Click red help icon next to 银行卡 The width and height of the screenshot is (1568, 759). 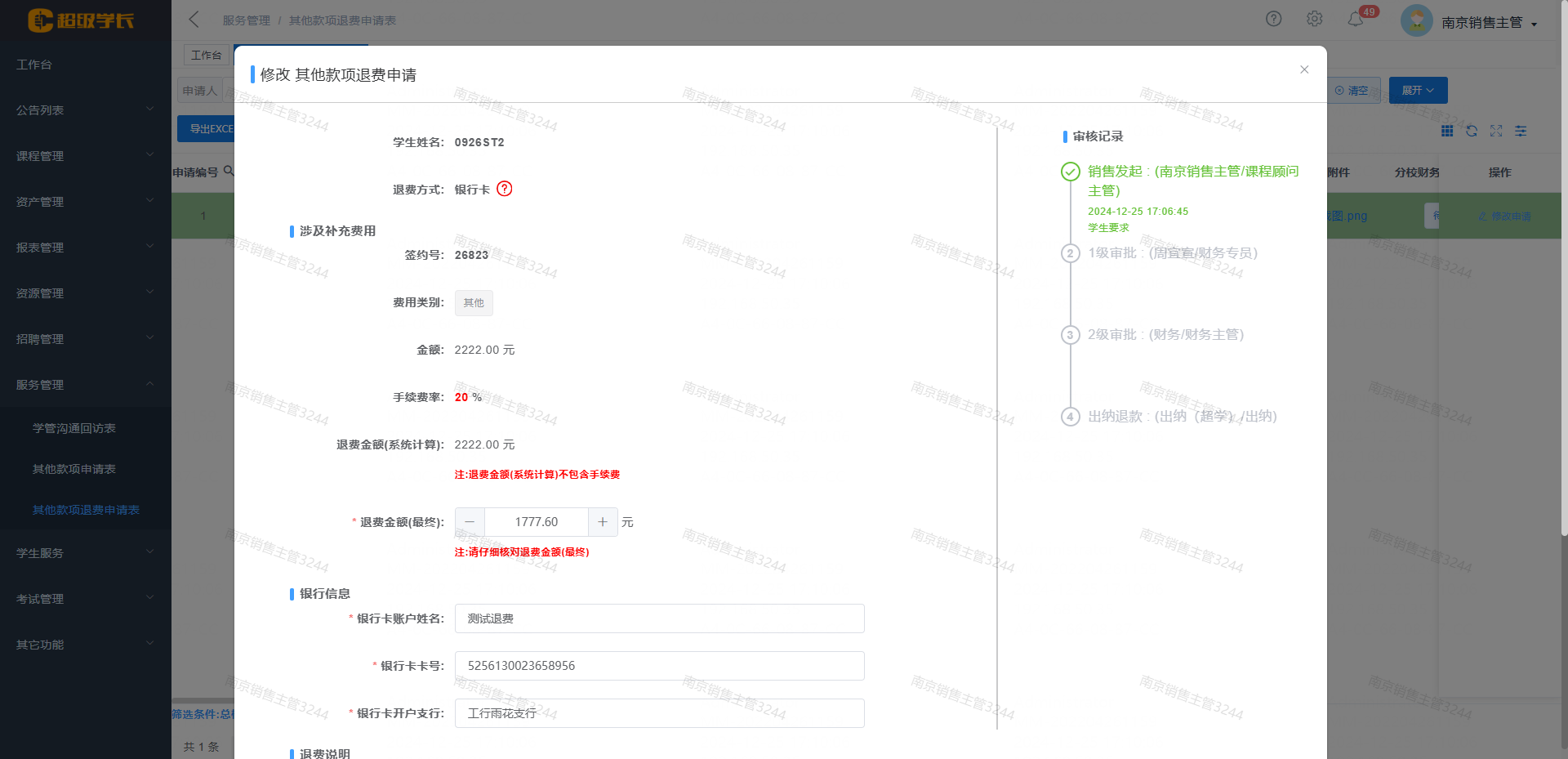pos(505,189)
